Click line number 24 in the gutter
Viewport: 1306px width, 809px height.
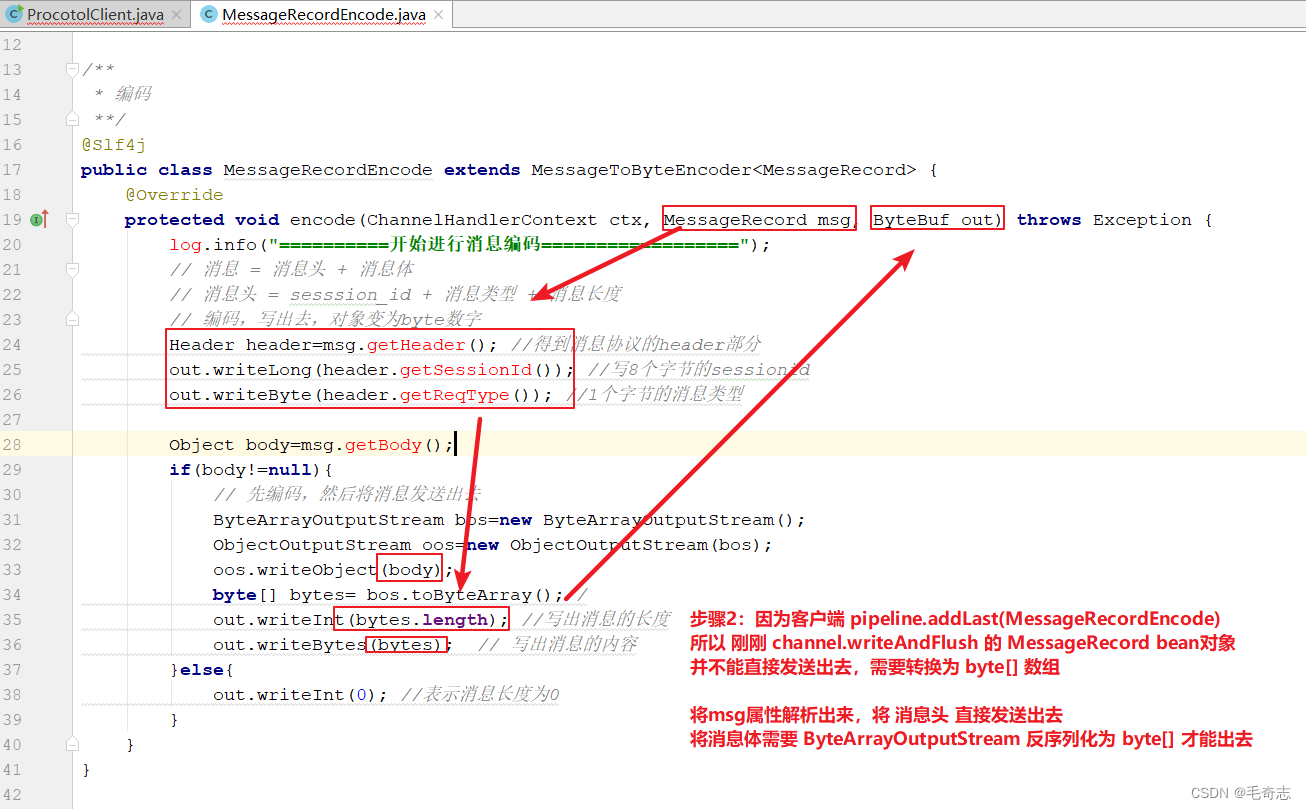(x=12, y=344)
